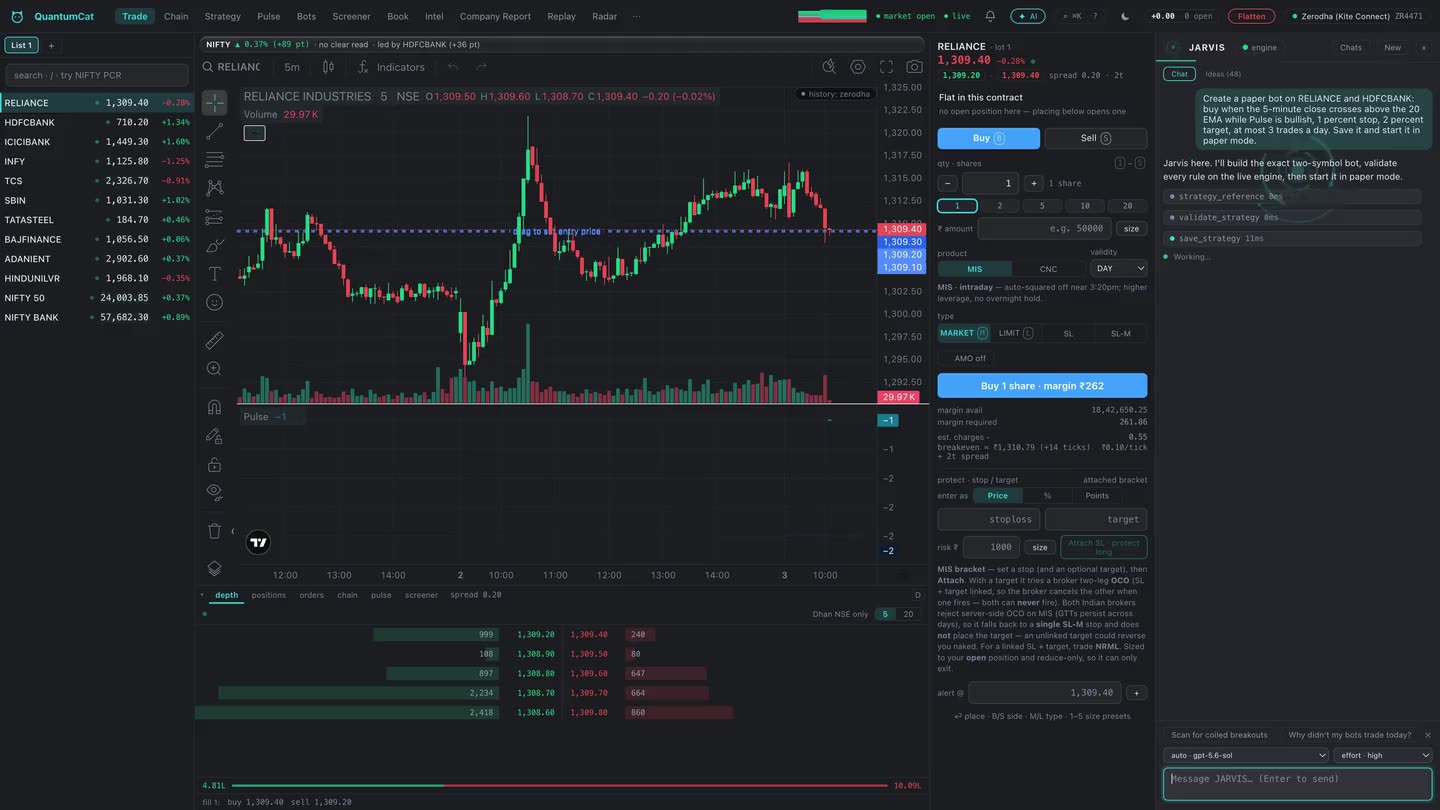1440x810 pixels.
Task: Open the 5m timeframe selector
Action: tap(292, 67)
